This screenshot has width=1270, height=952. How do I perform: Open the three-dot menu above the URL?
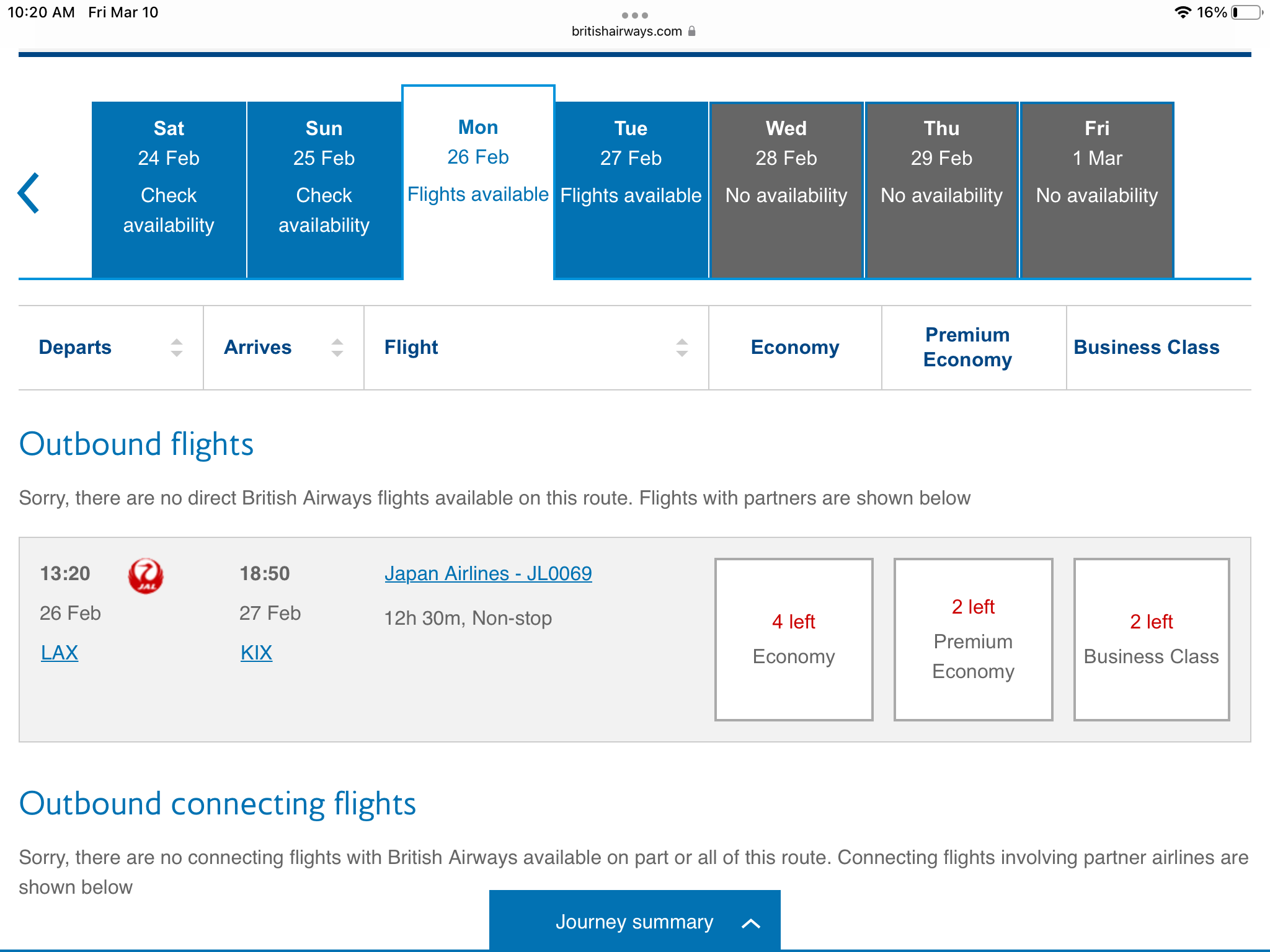click(634, 15)
